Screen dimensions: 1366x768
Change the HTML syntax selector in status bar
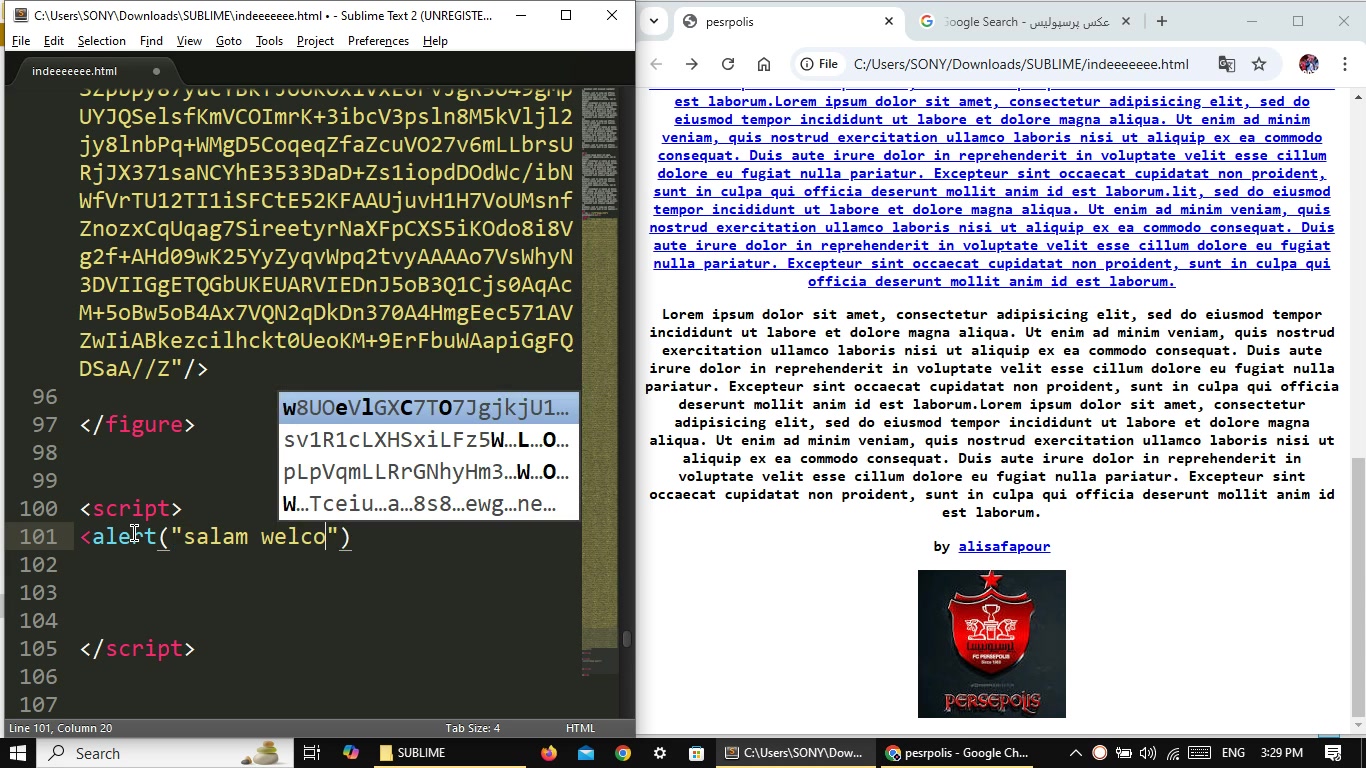pos(580,728)
